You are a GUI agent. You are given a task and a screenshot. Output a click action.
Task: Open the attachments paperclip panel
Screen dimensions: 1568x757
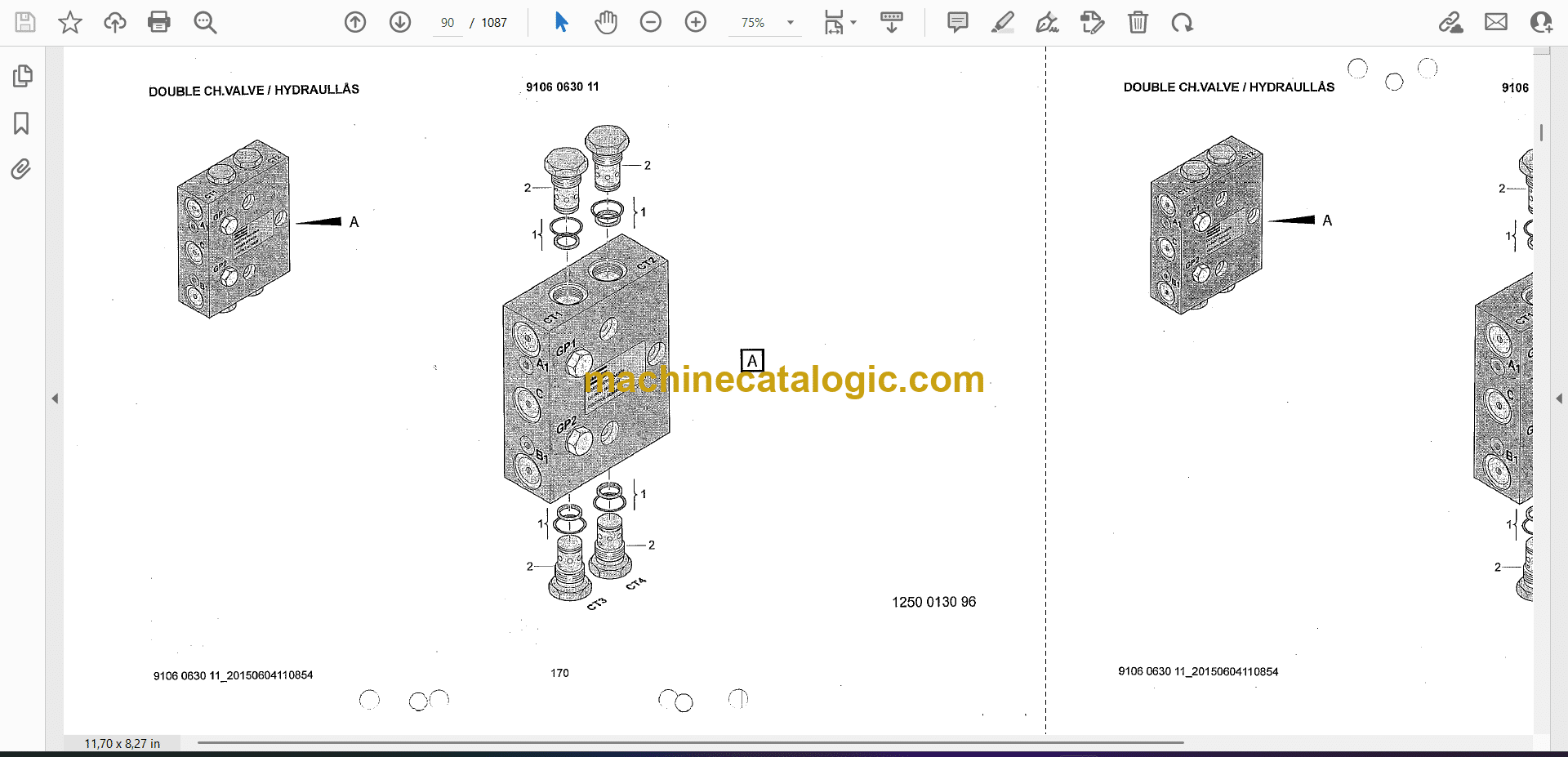tap(21, 169)
